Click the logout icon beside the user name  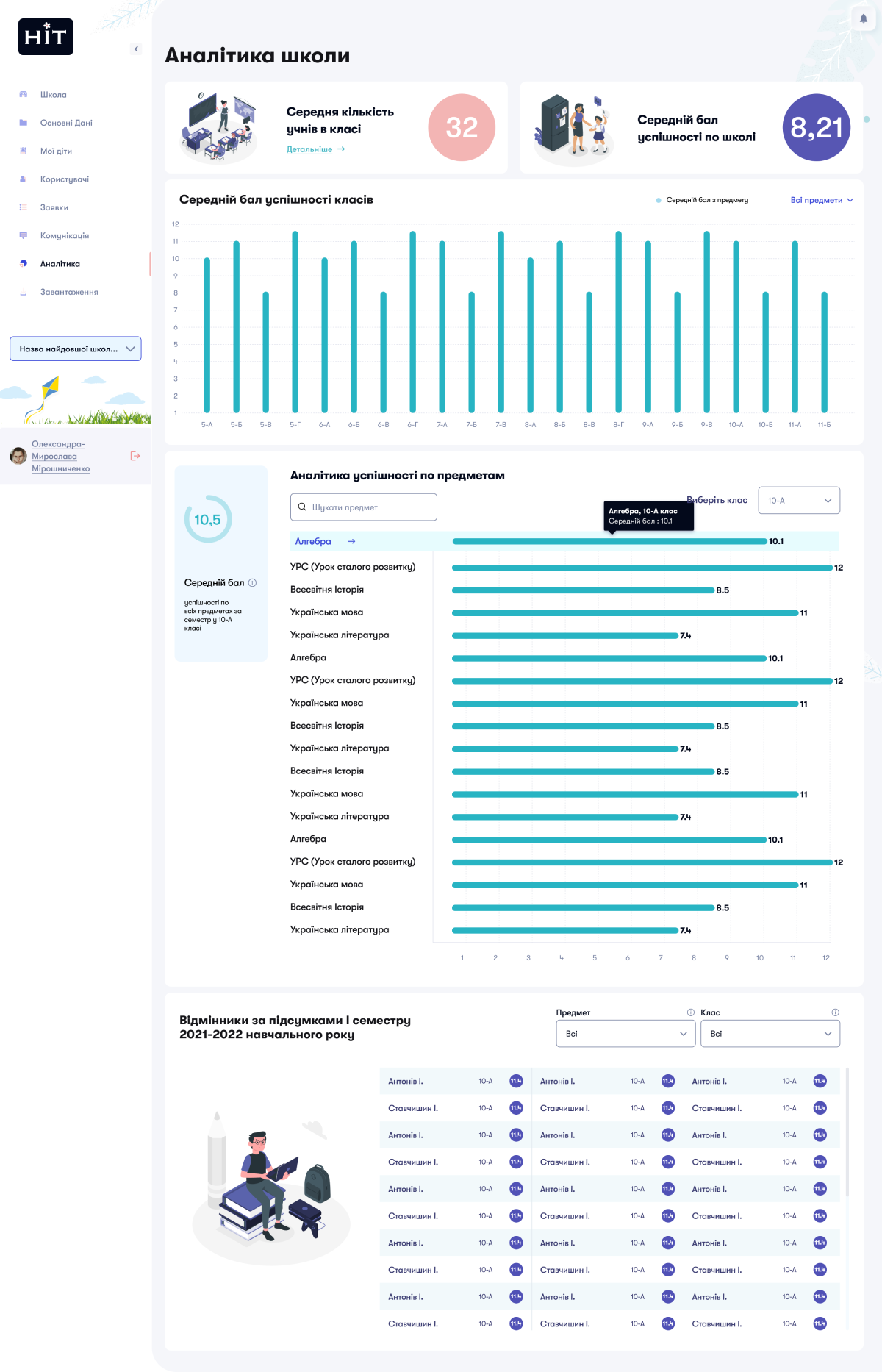pos(135,456)
